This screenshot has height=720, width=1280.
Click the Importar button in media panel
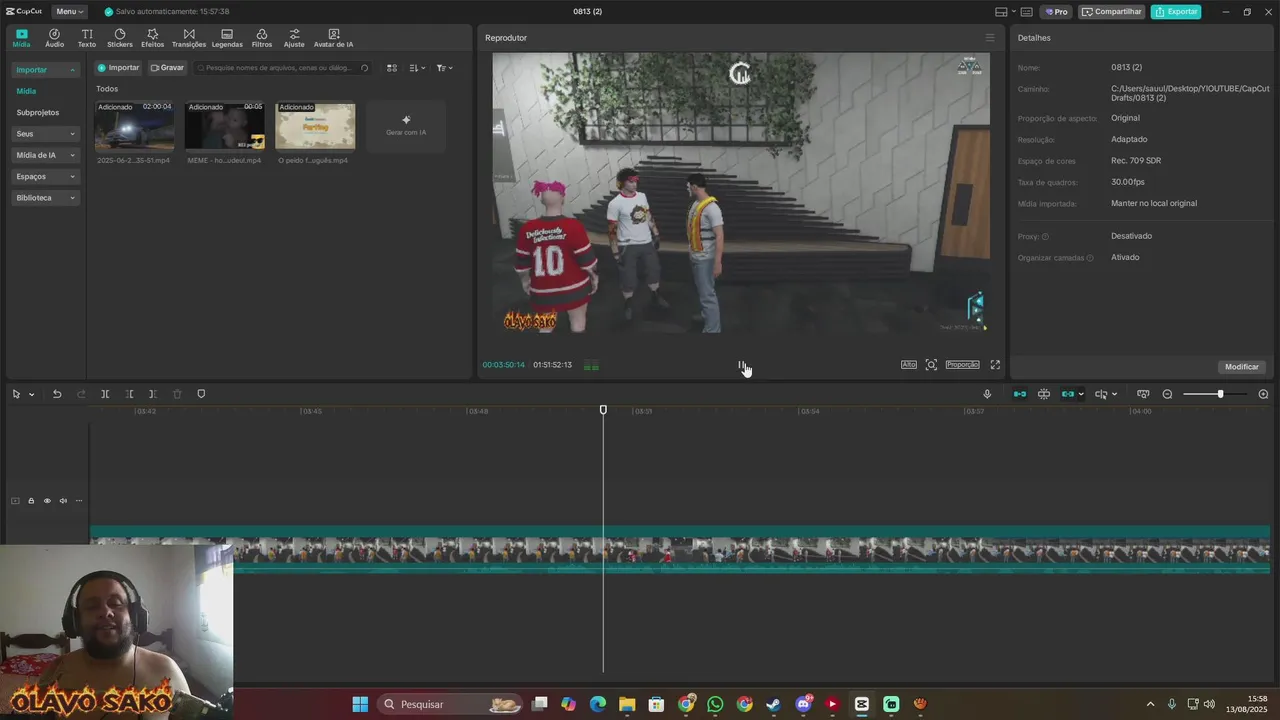[x=118, y=68]
